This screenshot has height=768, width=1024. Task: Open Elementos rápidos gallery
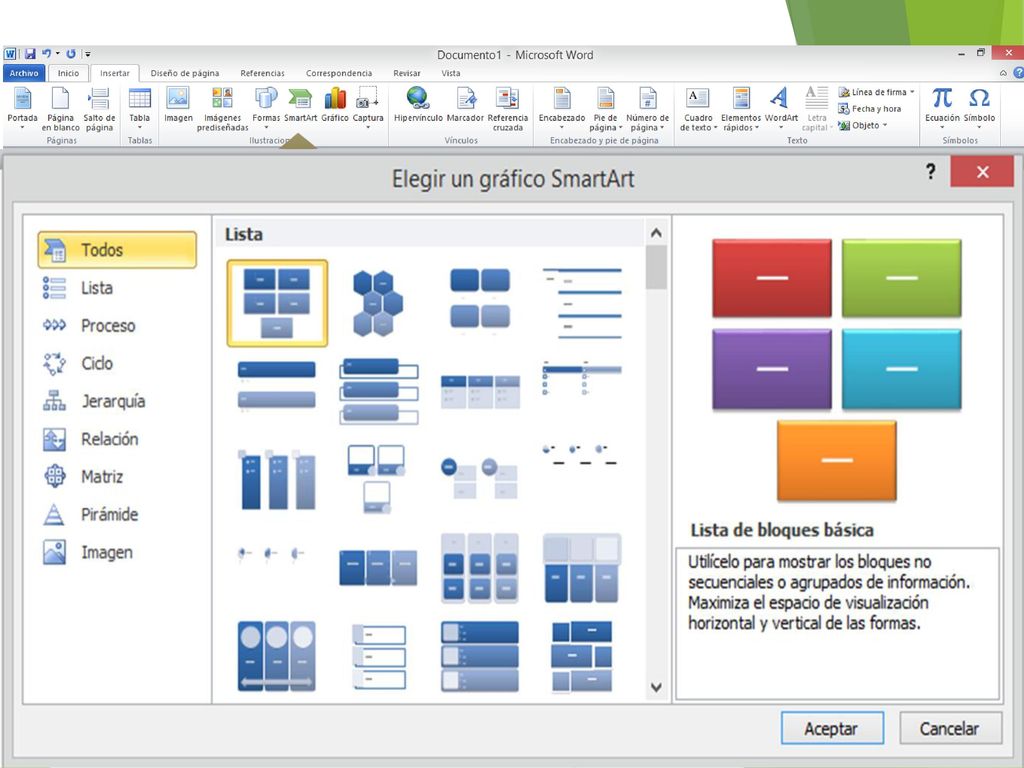[741, 108]
